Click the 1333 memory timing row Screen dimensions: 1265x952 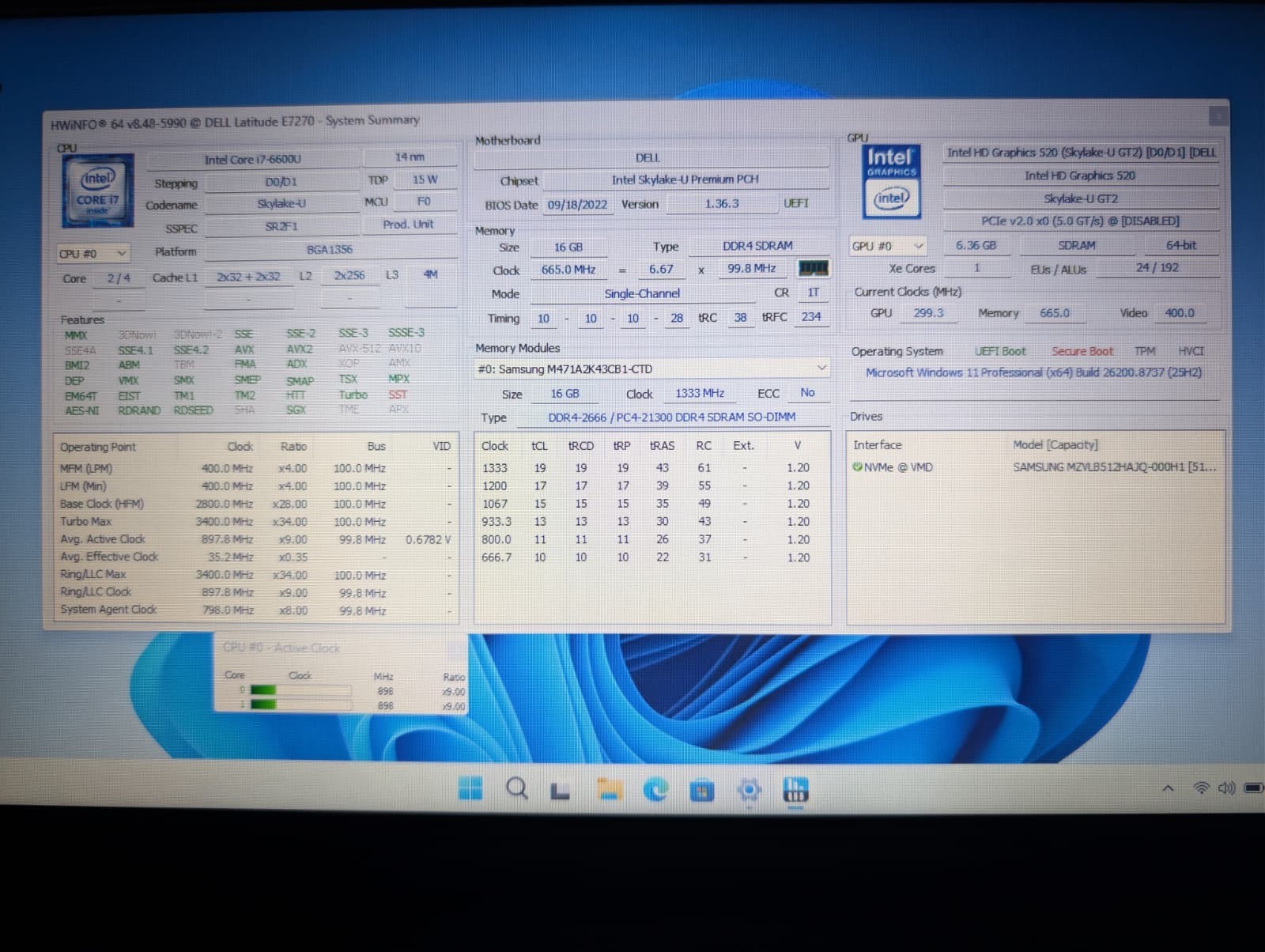pyautogui.click(x=651, y=467)
